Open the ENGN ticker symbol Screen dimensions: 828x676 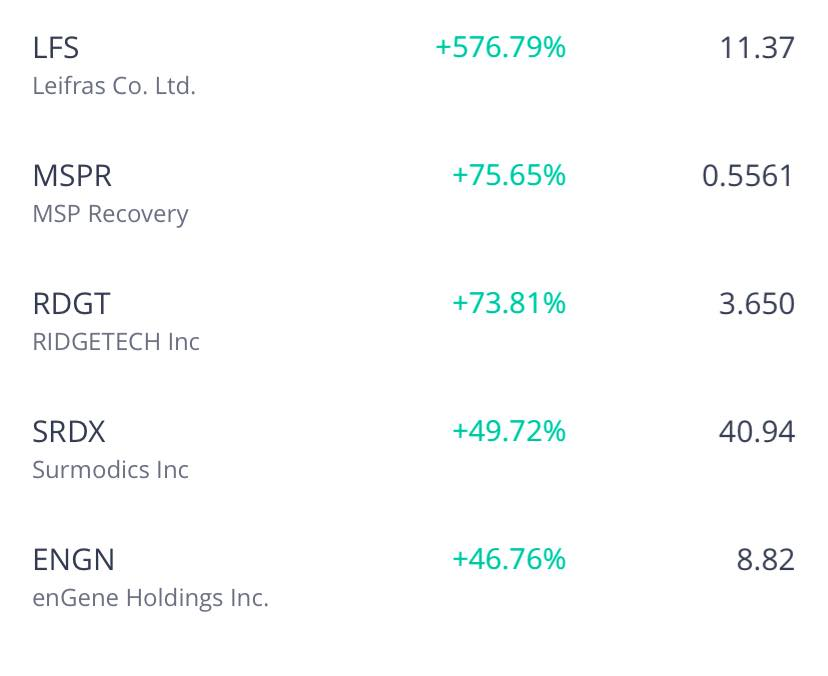pyautogui.click(x=73, y=559)
